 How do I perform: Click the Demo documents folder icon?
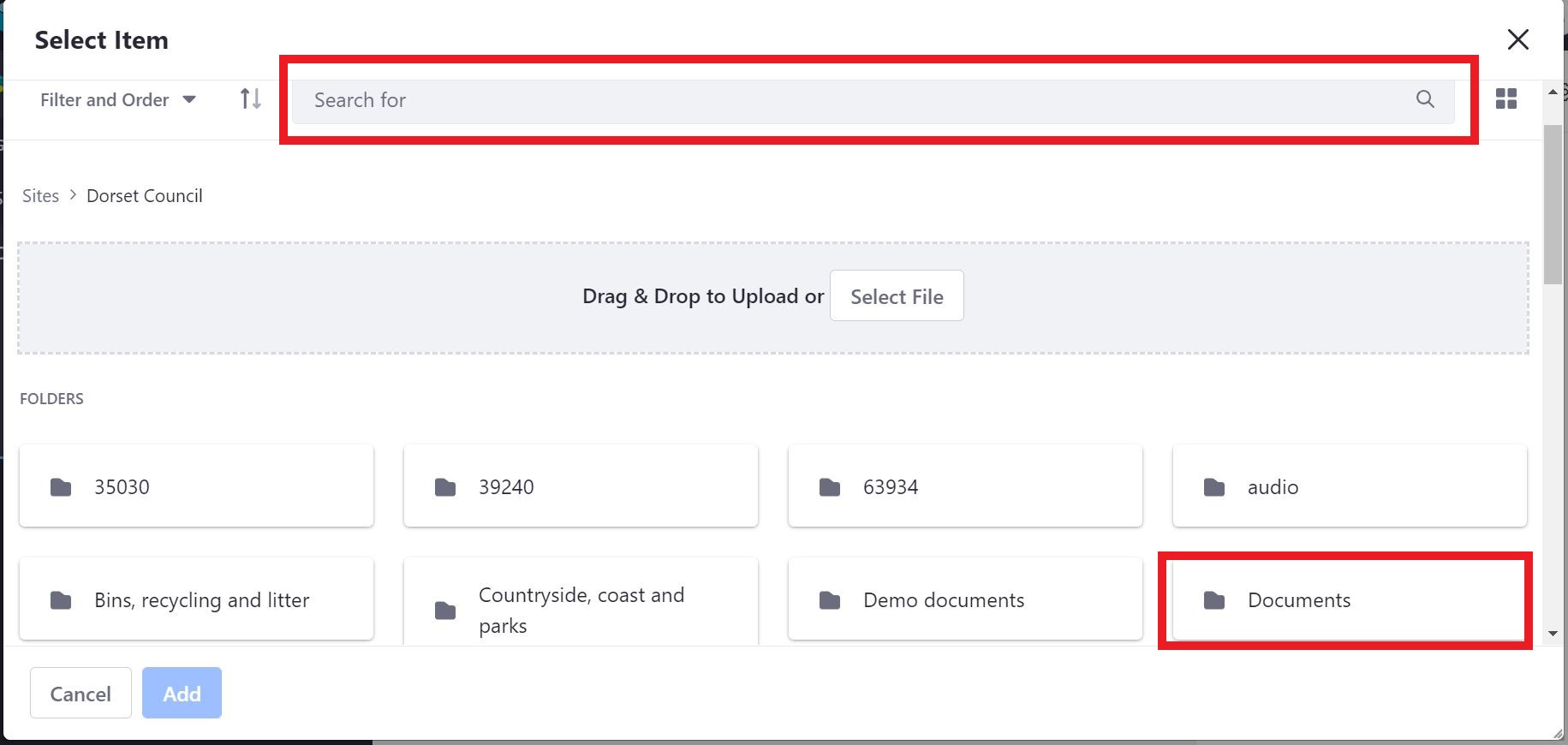click(x=829, y=600)
